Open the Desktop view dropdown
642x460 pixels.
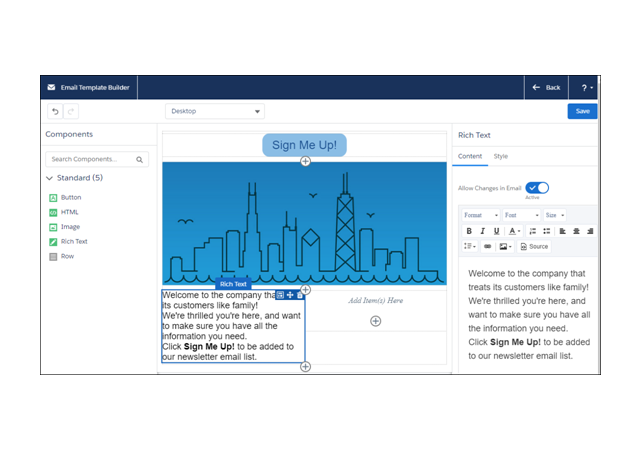[x=215, y=112]
